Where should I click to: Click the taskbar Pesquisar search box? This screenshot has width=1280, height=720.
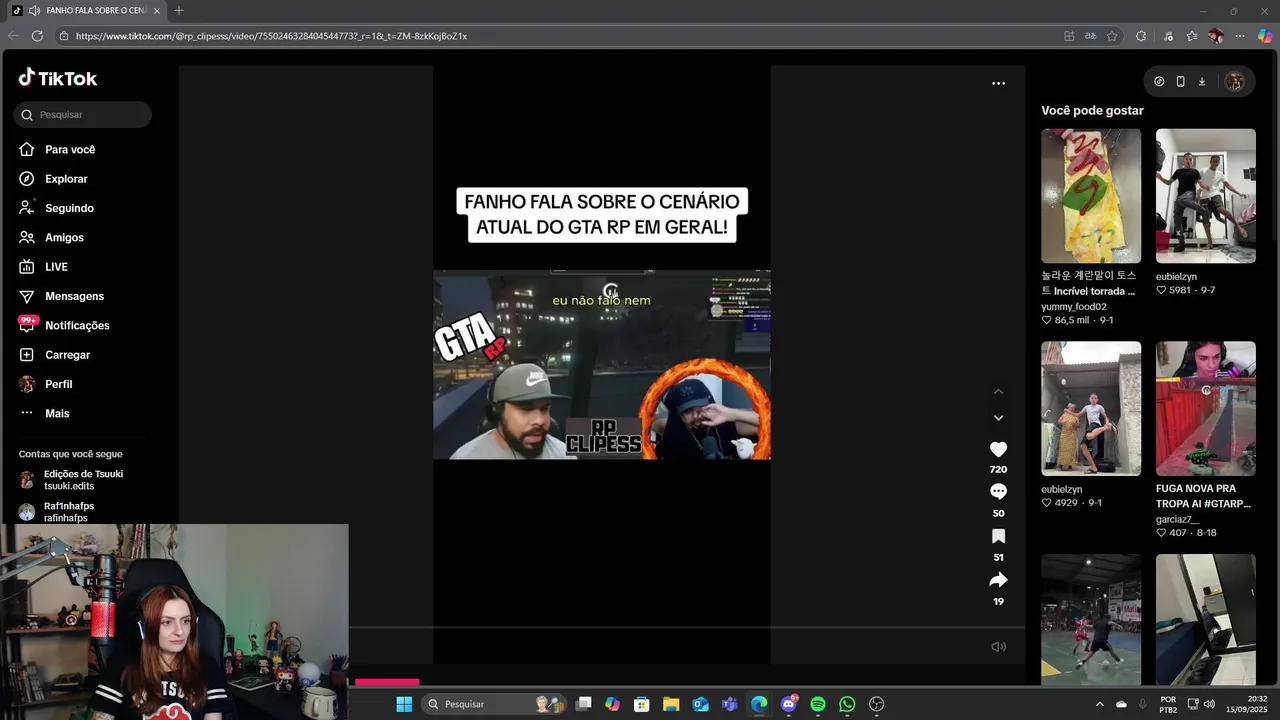(494, 704)
